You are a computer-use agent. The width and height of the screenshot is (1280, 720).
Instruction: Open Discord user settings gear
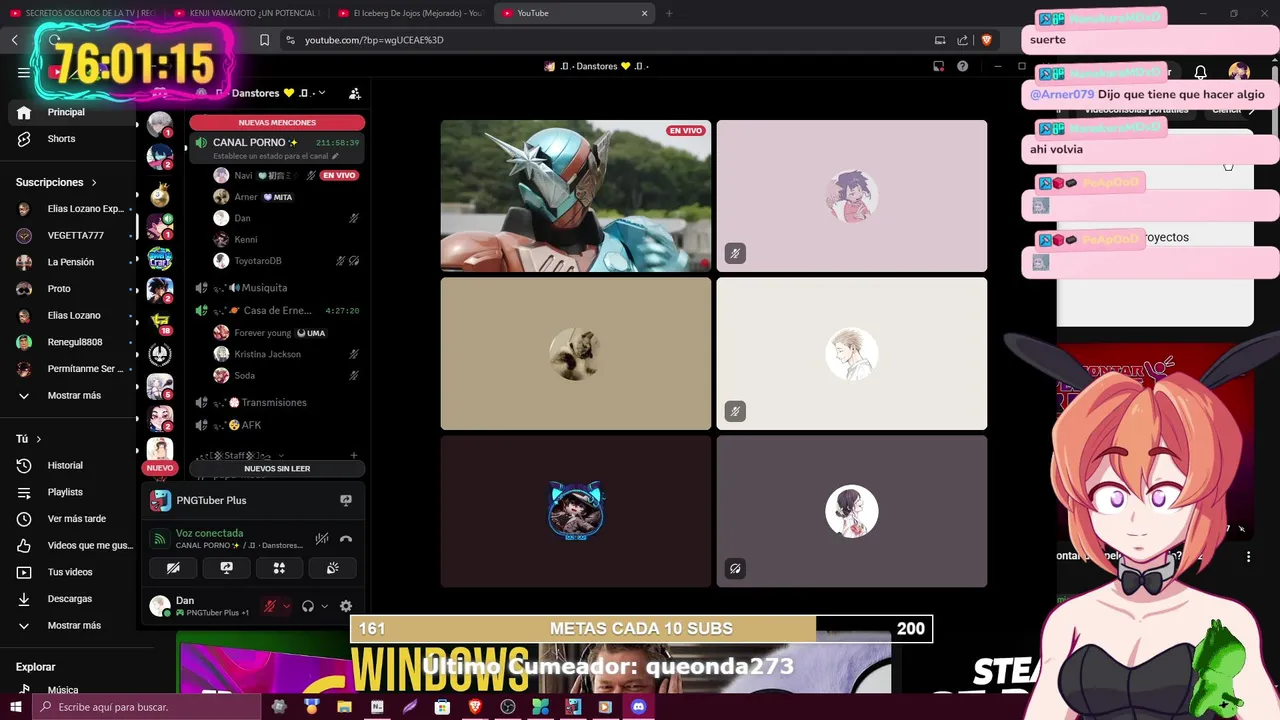tap(346, 606)
